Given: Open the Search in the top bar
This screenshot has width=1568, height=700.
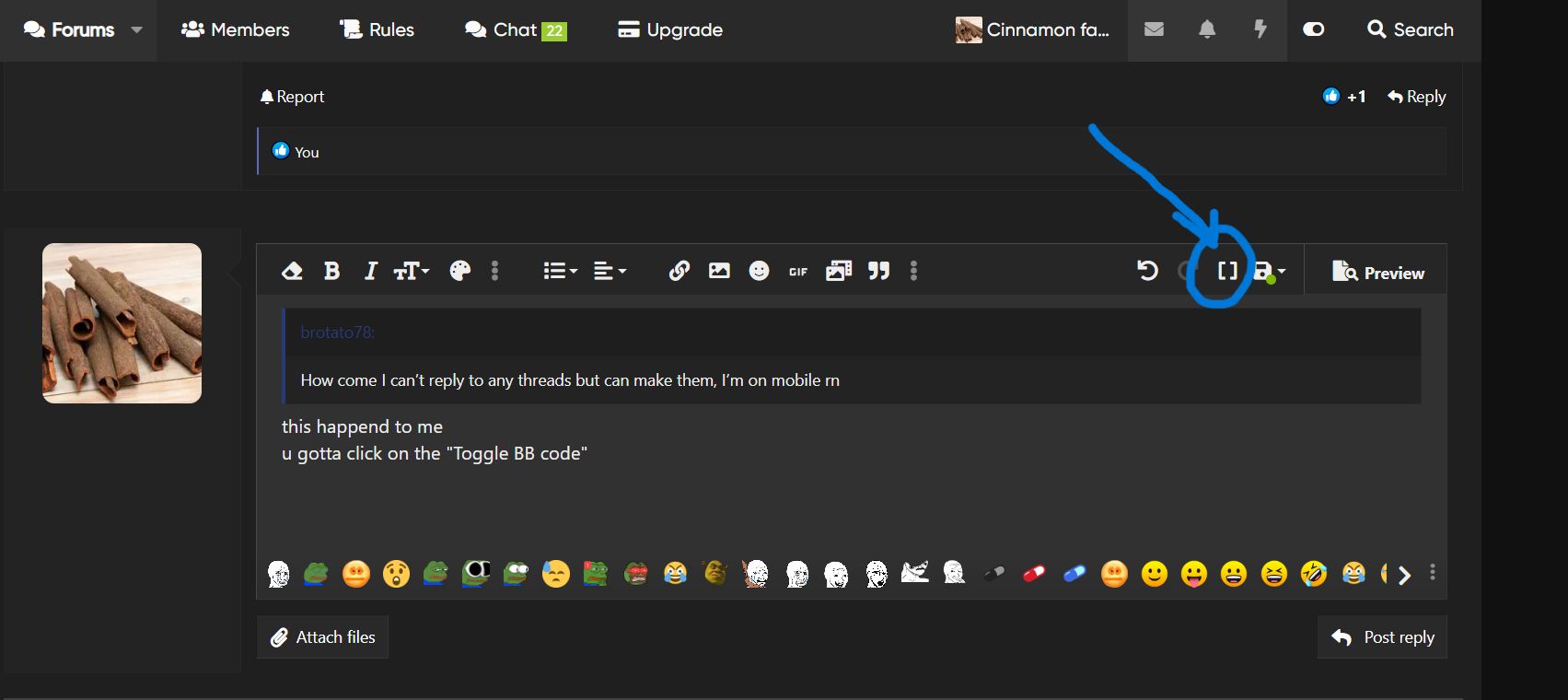Looking at the screenshot, I should [x=1411, y=29].
